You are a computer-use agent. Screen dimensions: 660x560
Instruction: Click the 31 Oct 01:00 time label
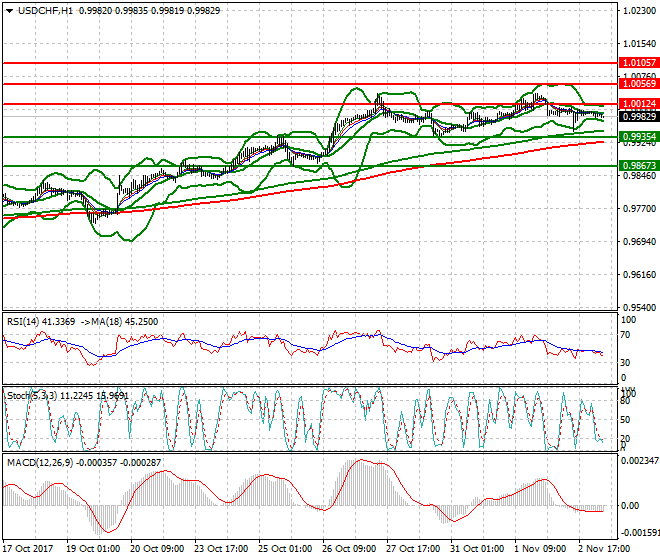coord(477,549)
